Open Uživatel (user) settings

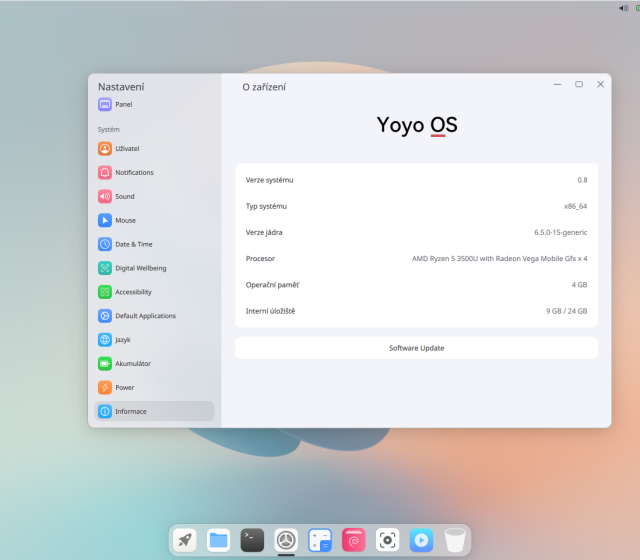(x=127, y=148)
